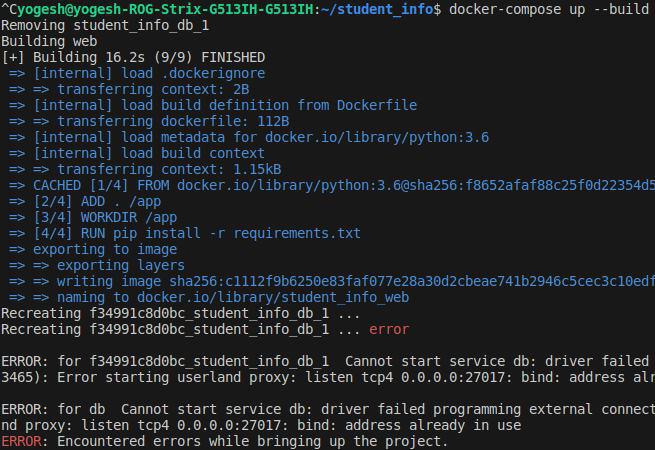Viewport: 655px width, 450px height.
Task: Click the red 'error' word after Recreating
Action: click(389, 329)
